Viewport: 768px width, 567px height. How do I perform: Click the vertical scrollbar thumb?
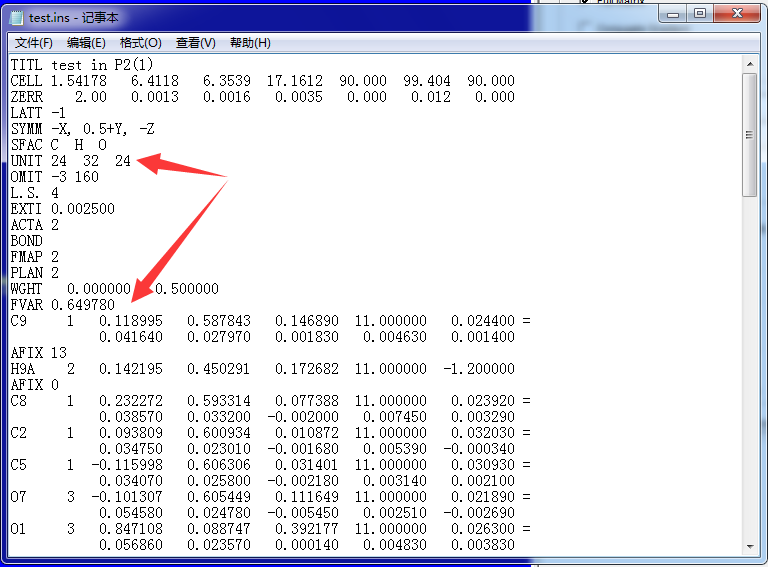750,135
